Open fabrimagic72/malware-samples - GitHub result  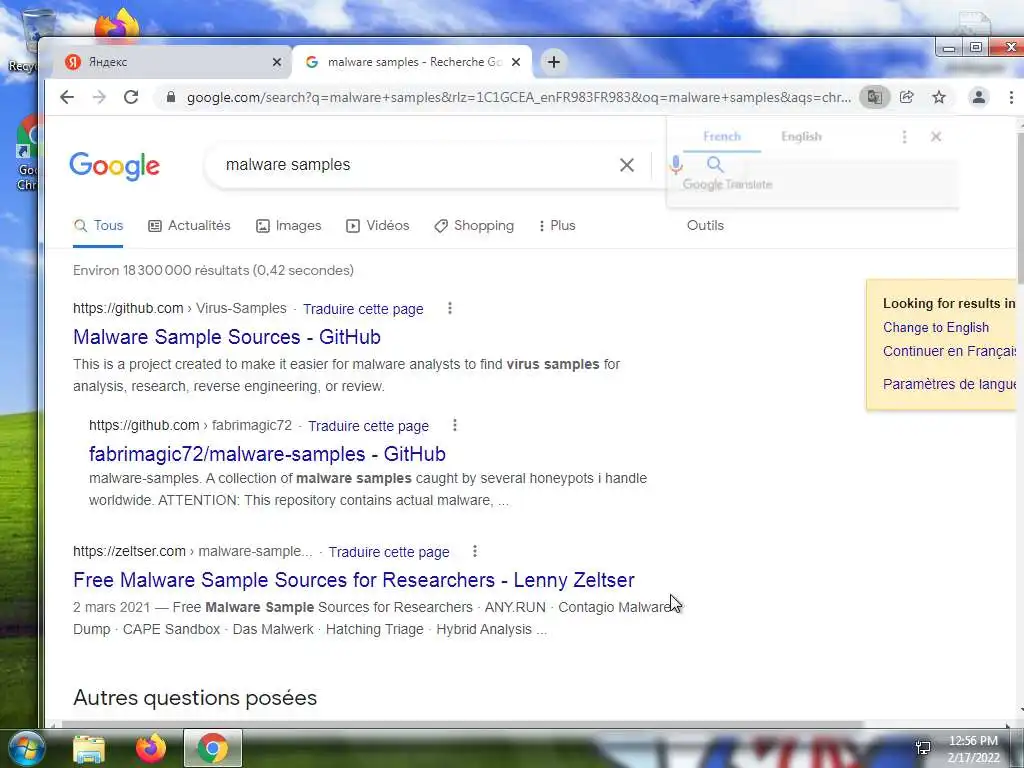point(267,454)
